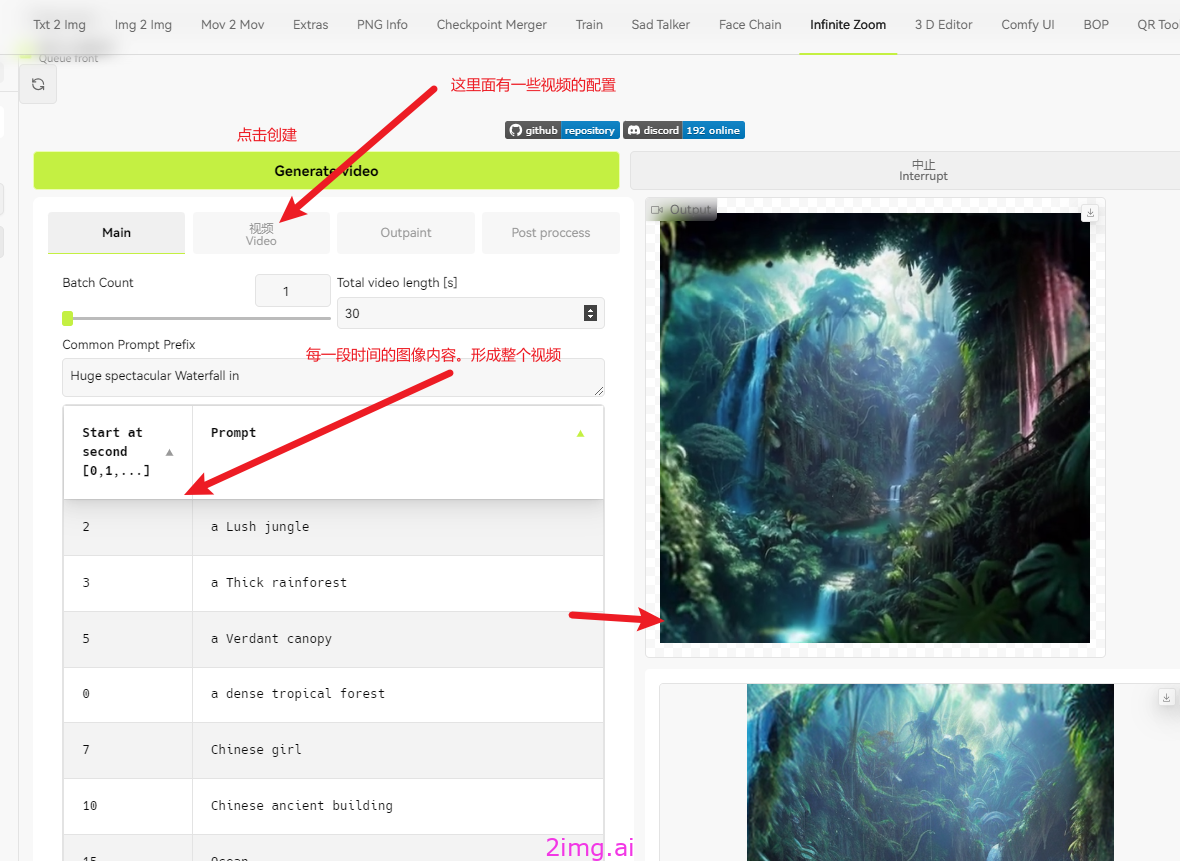The width and height of the screenshot is (1180, 861).
Task: Open the Extras tab
Action: tap(311, 25)
